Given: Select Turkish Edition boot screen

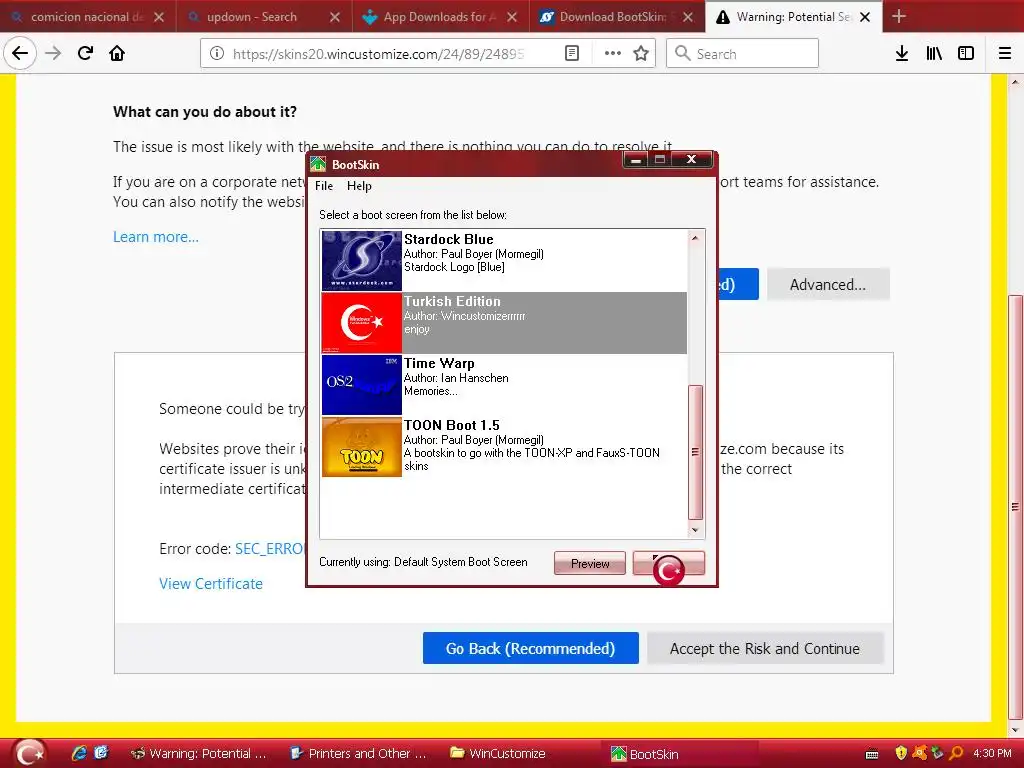Looking at the screenshot, I should click(x=504, y=323).
